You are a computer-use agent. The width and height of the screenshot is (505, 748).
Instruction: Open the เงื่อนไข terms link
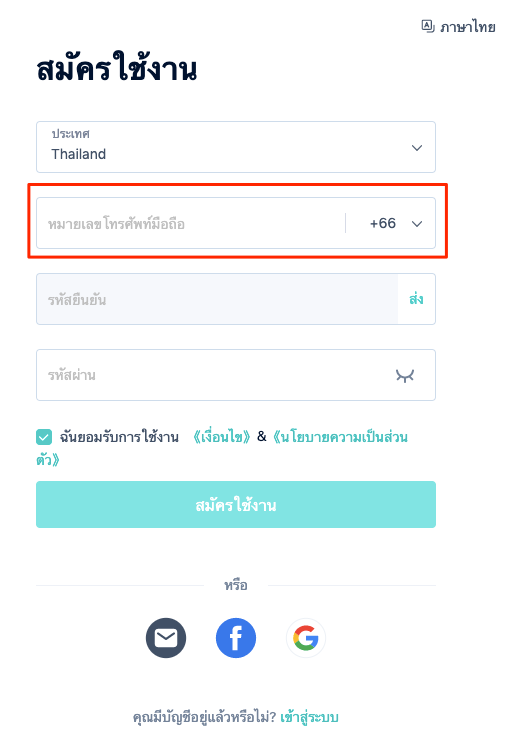(x=222, y=436)
